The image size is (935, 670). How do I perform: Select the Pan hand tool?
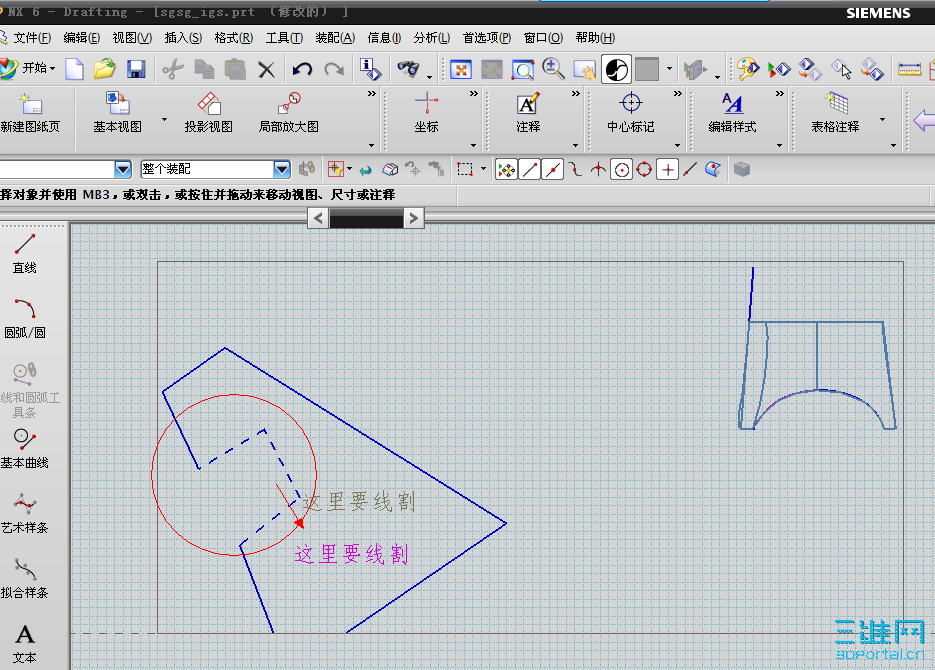(584, 70)
